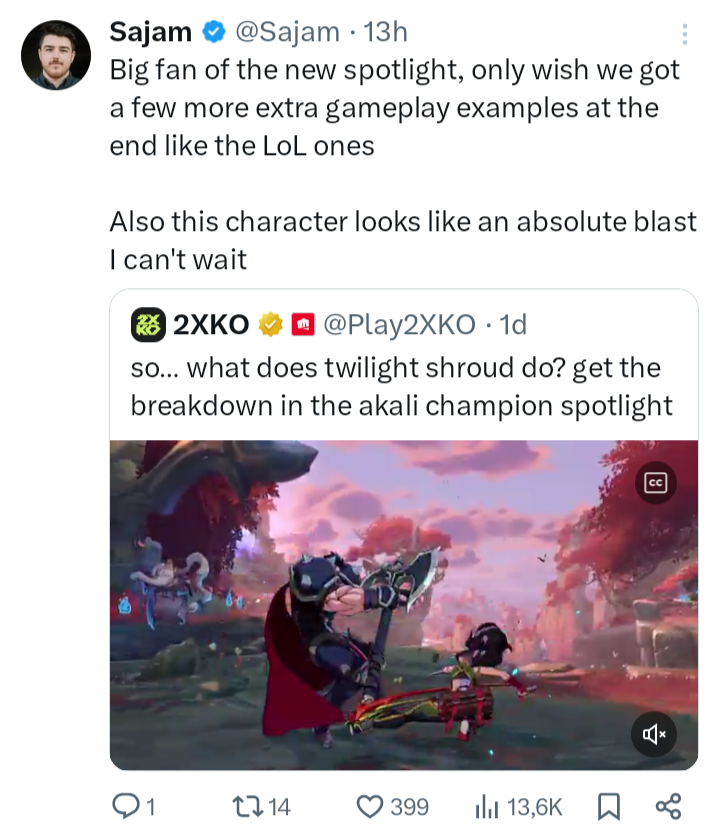Open Sajam's profile picture

(x=56, y=55)
